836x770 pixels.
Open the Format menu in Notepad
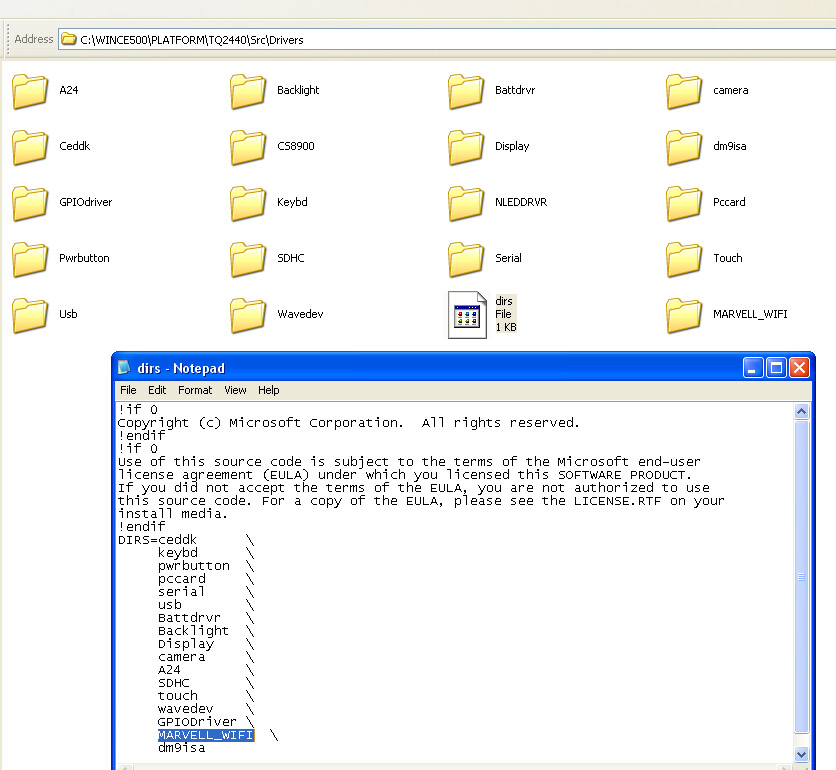point(195,390)
